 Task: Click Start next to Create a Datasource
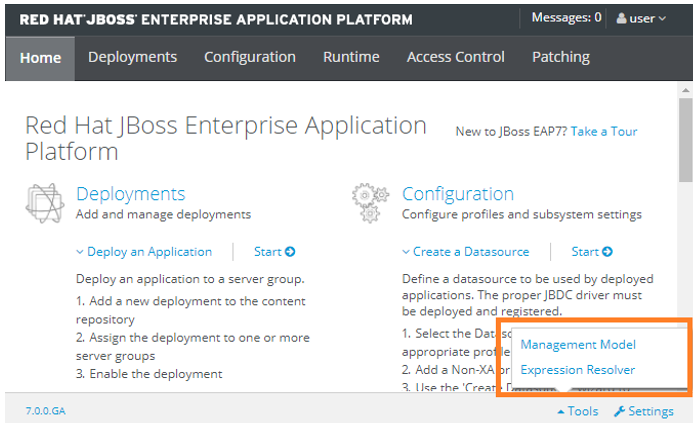[592, 252]
